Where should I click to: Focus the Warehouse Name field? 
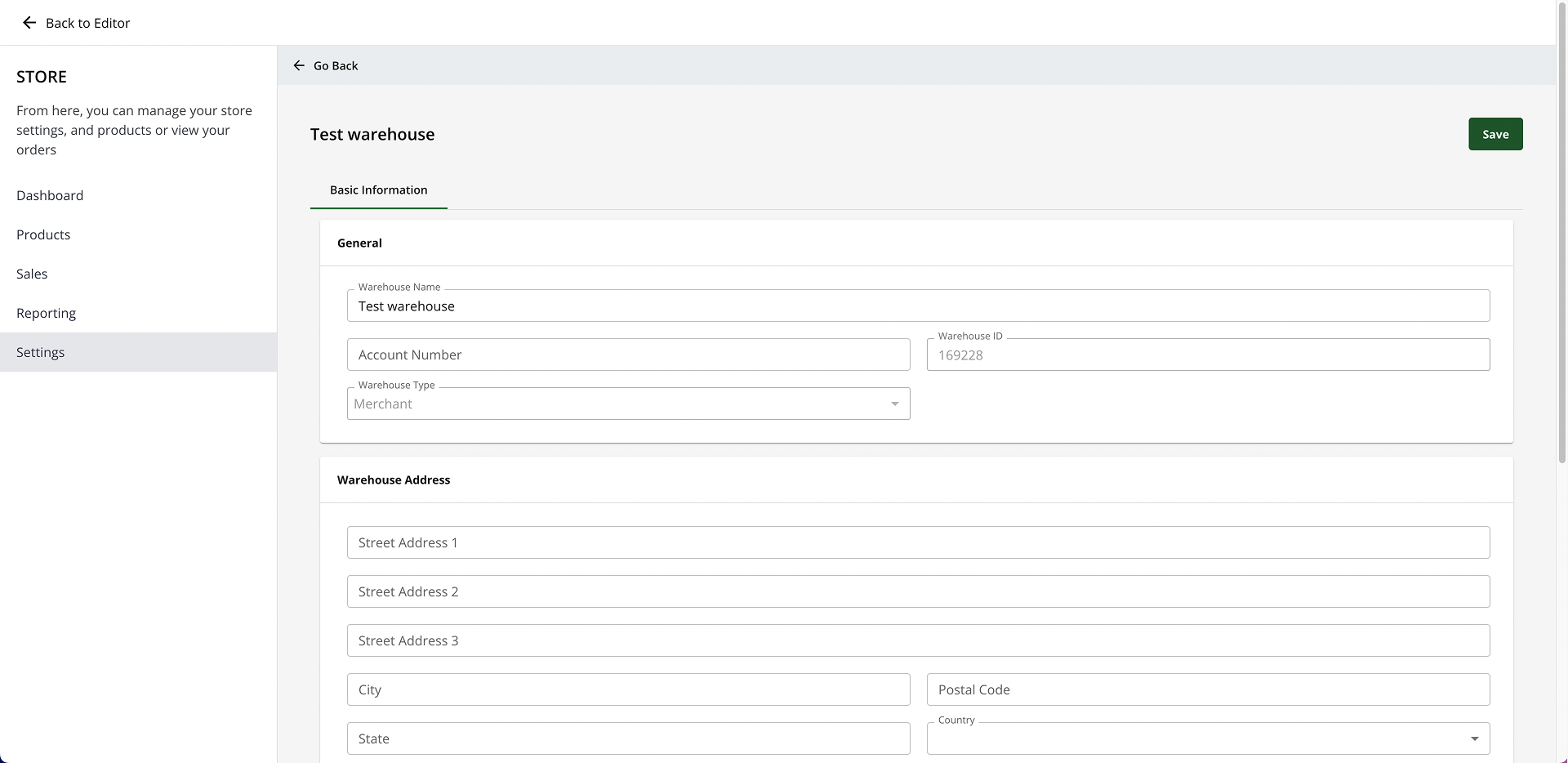918,306
